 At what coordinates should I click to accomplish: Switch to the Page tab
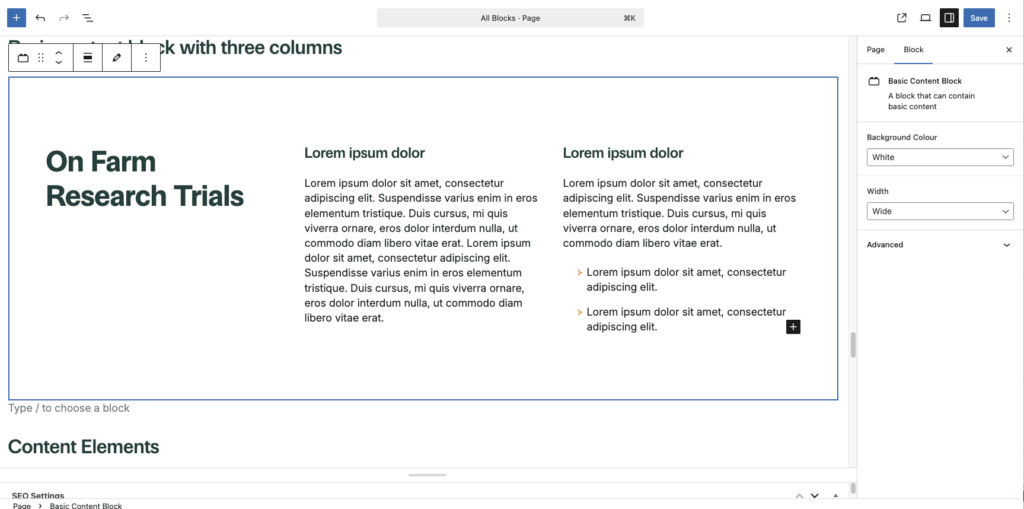(875, 49)
